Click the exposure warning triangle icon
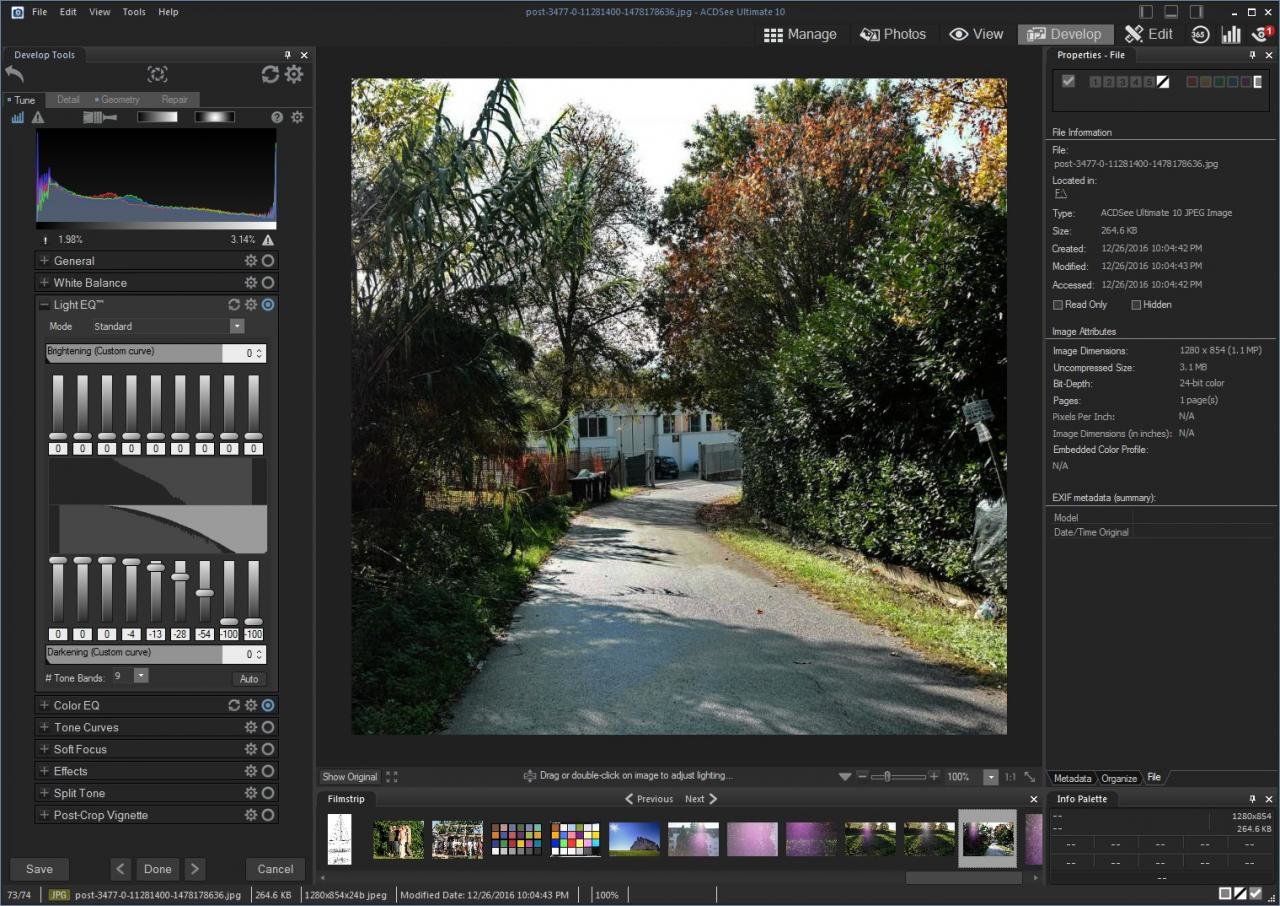Screen dimensions: 1280x906 coord(38,117)
